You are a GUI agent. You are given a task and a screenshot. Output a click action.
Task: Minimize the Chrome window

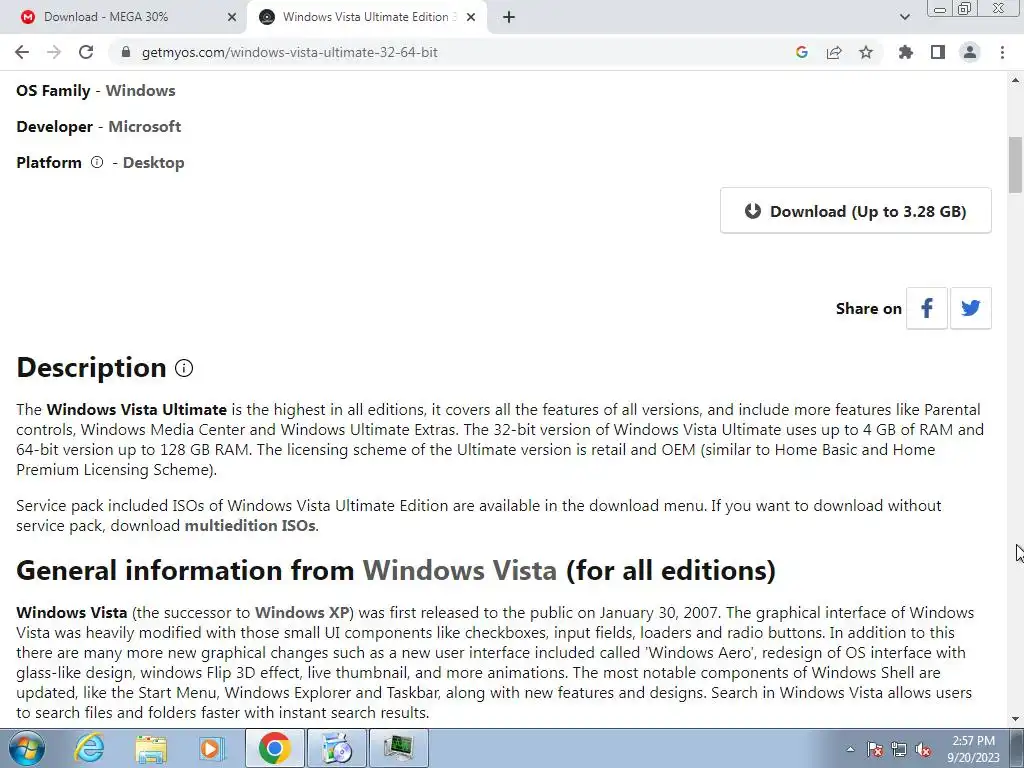[940, 9]
